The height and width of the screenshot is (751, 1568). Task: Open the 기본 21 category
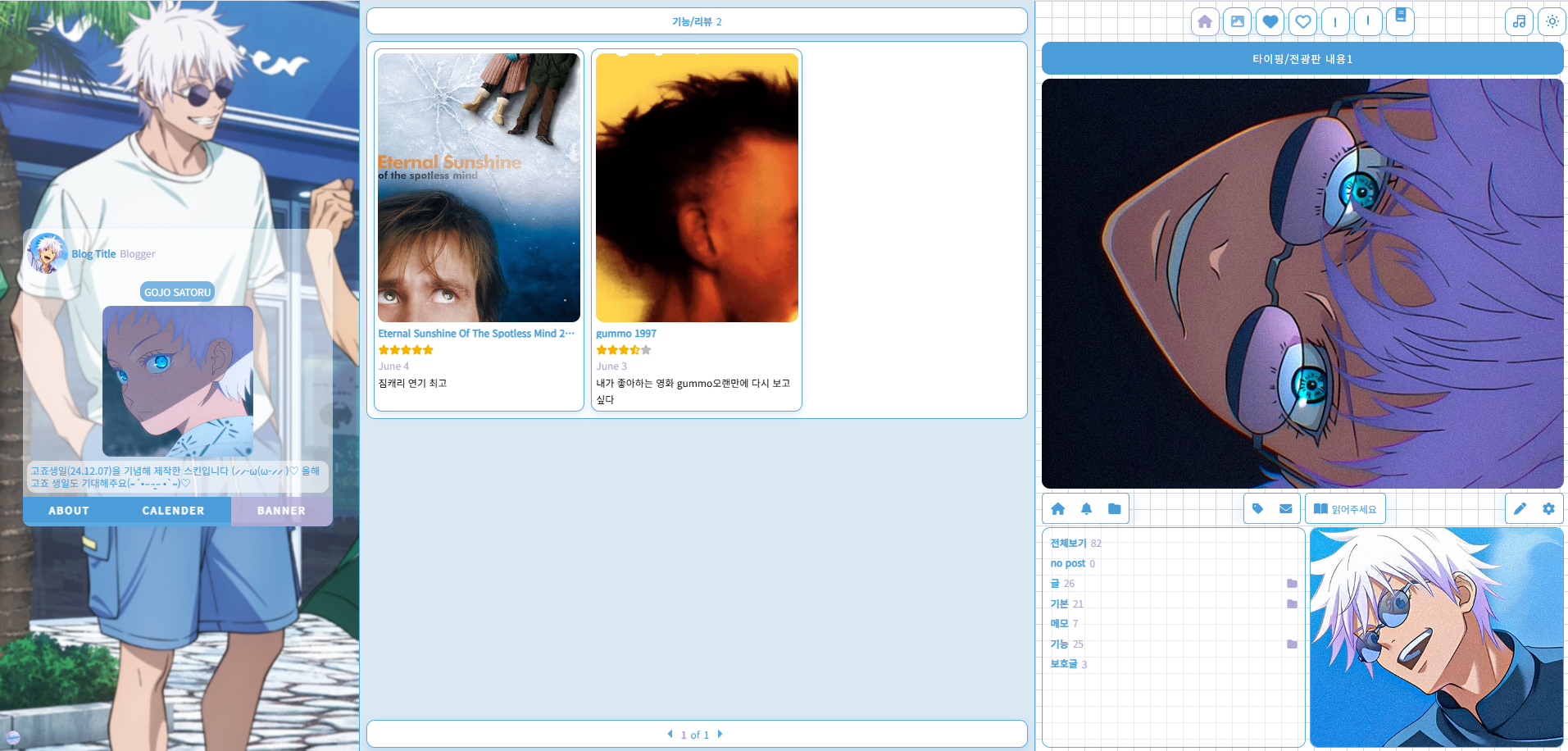click(x=1066, y=603)
